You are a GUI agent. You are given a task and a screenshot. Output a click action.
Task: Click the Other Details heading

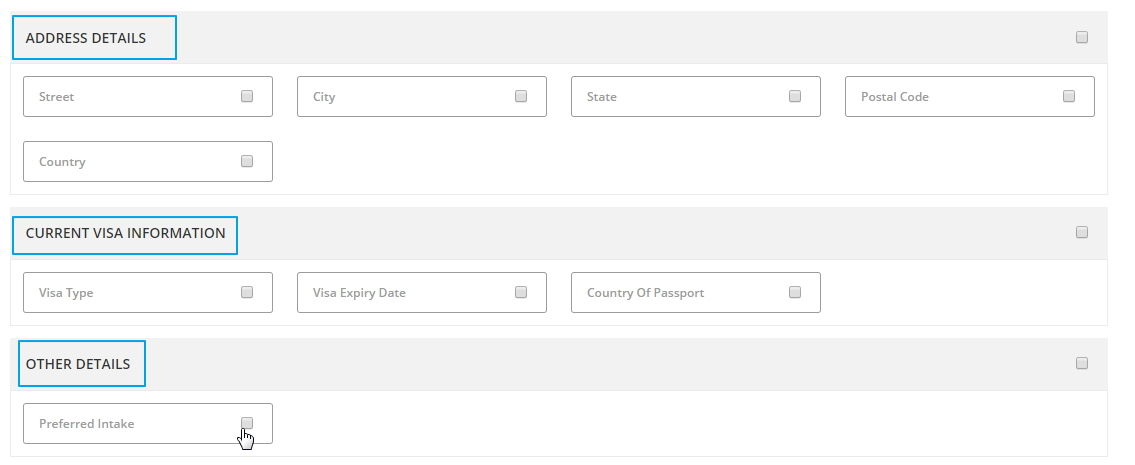coord(77,364)
